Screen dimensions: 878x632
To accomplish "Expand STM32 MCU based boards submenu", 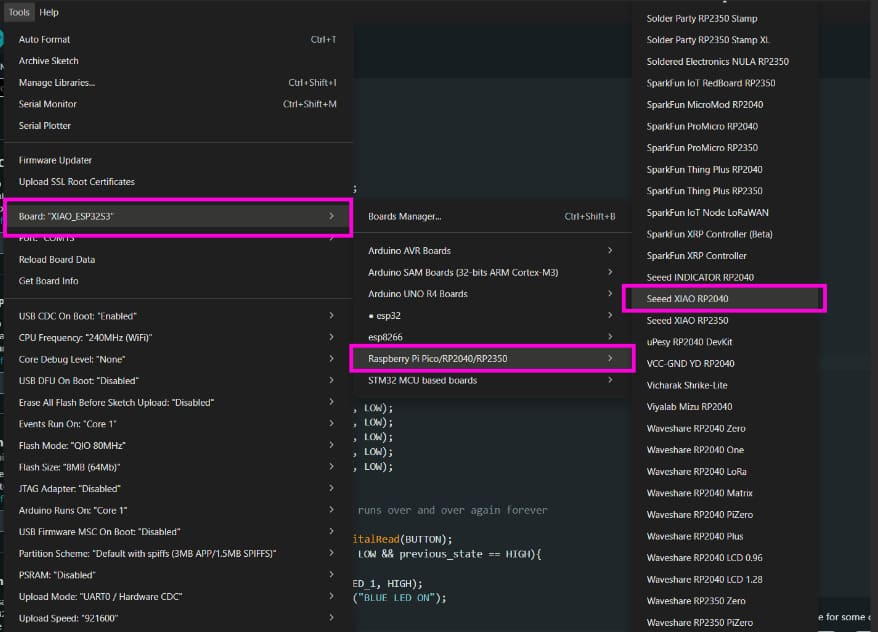I will click(423, 380).
